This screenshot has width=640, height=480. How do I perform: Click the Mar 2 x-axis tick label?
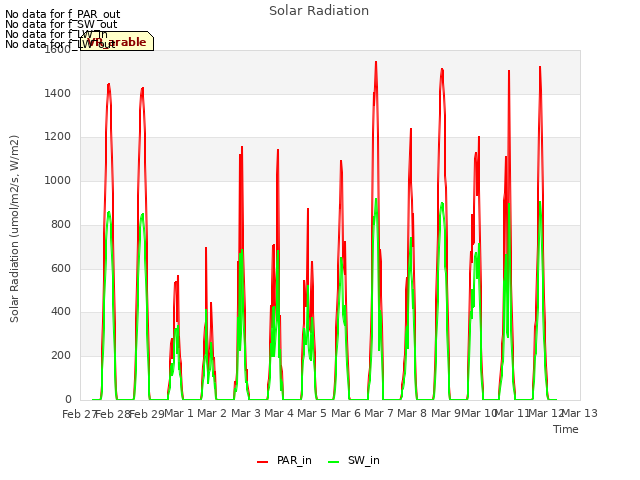coord(211,413)
